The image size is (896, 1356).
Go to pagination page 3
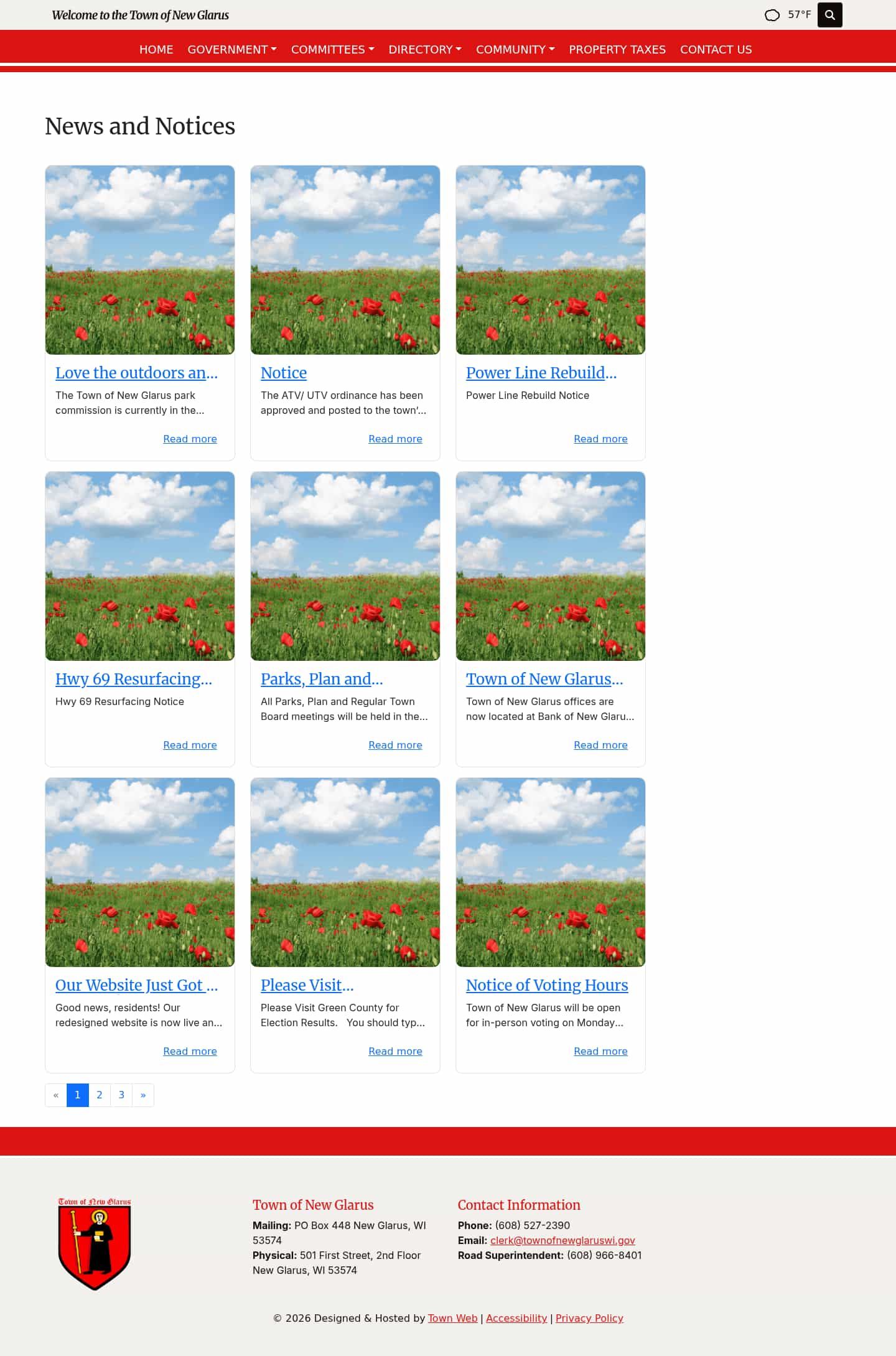coord(121,1095)
